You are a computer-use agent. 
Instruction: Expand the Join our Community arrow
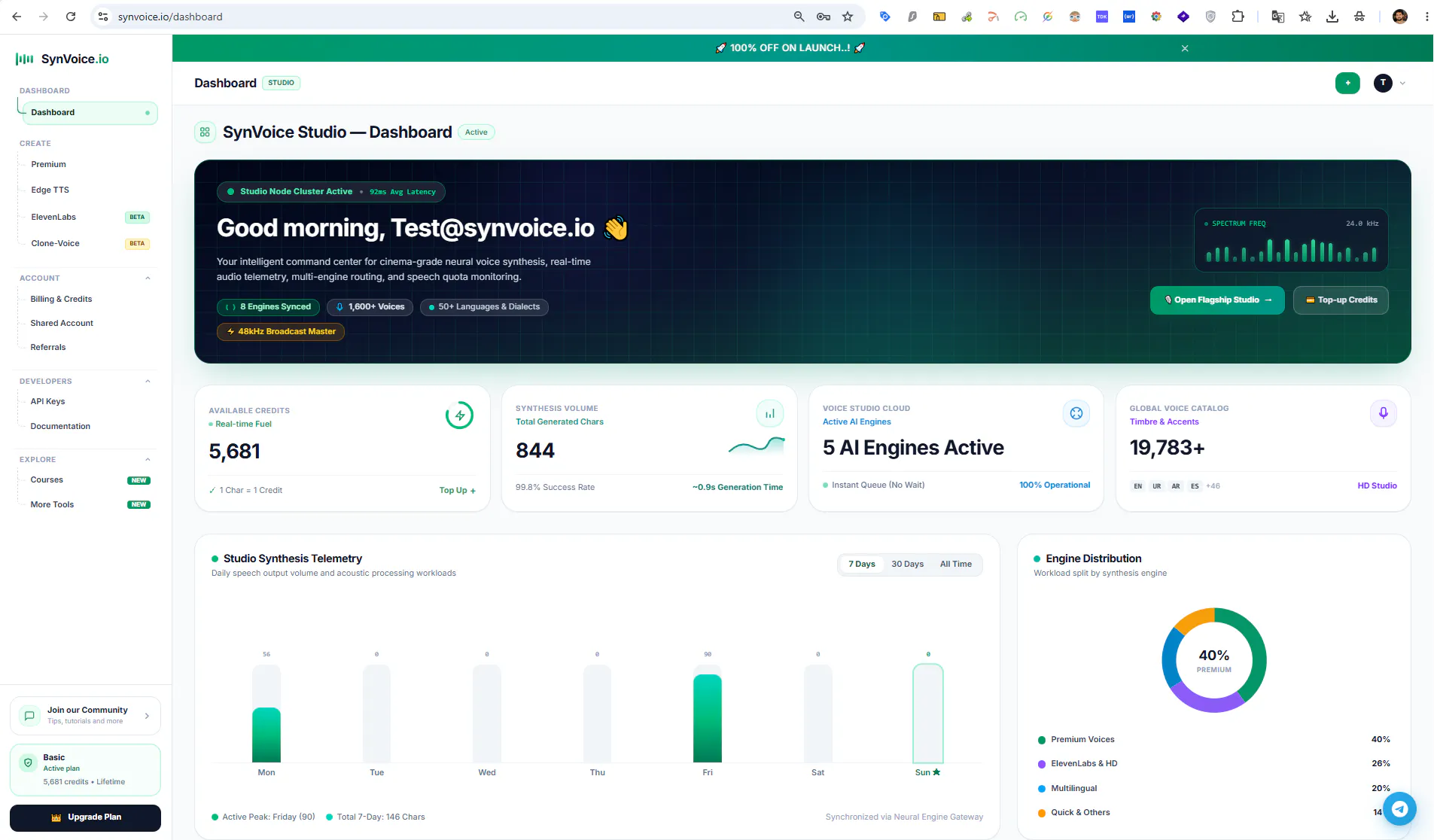(x=147, y=716)
